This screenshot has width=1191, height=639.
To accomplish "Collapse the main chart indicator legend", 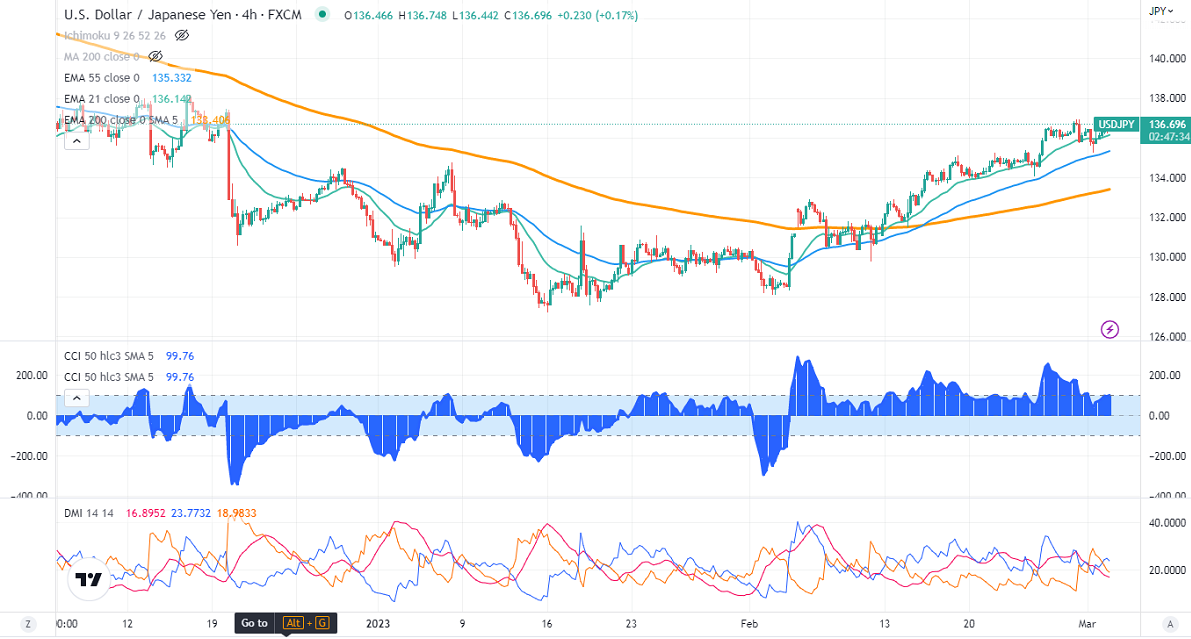I will 76,141.
